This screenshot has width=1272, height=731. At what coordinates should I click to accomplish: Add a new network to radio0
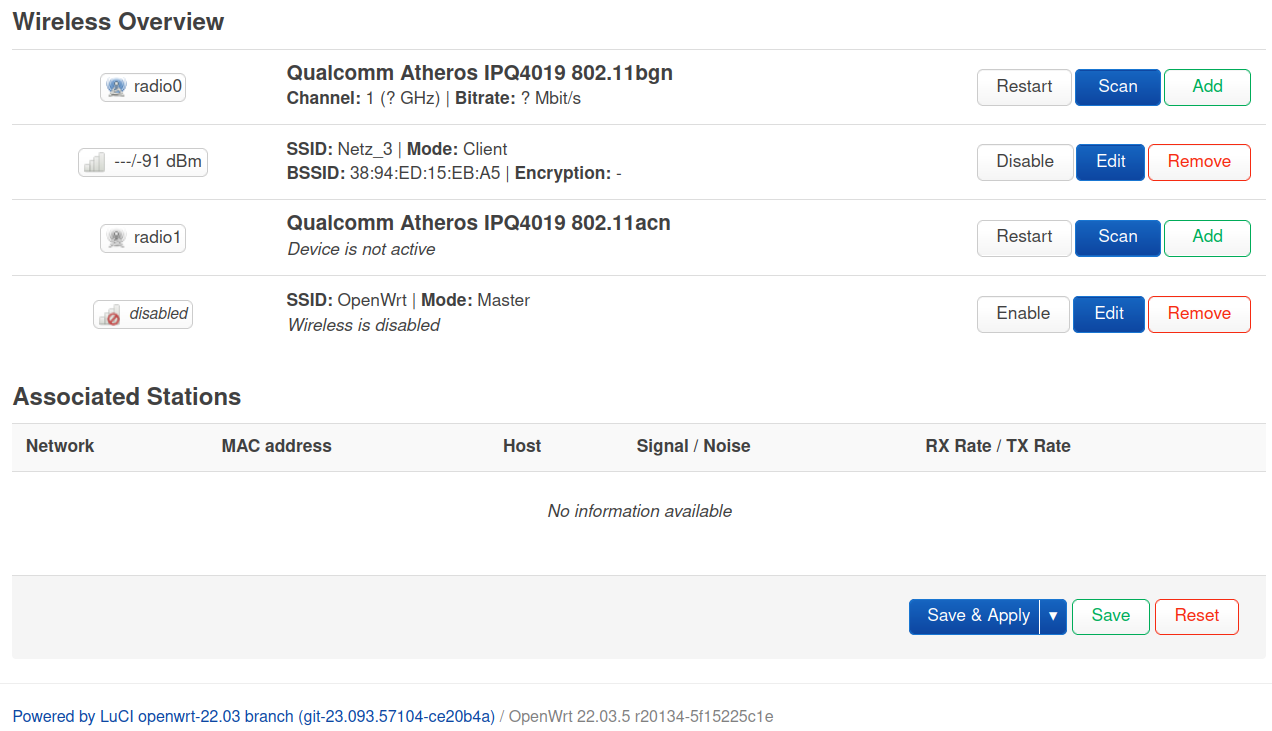(x=1207, y=87)
